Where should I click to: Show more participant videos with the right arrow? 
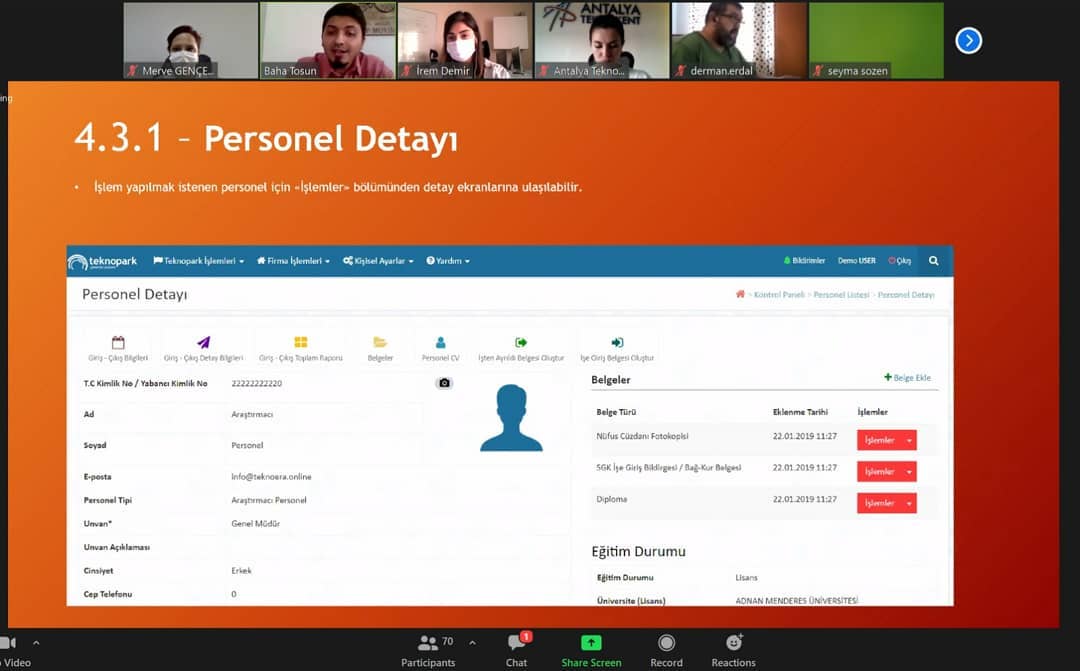tap(968, 40)
